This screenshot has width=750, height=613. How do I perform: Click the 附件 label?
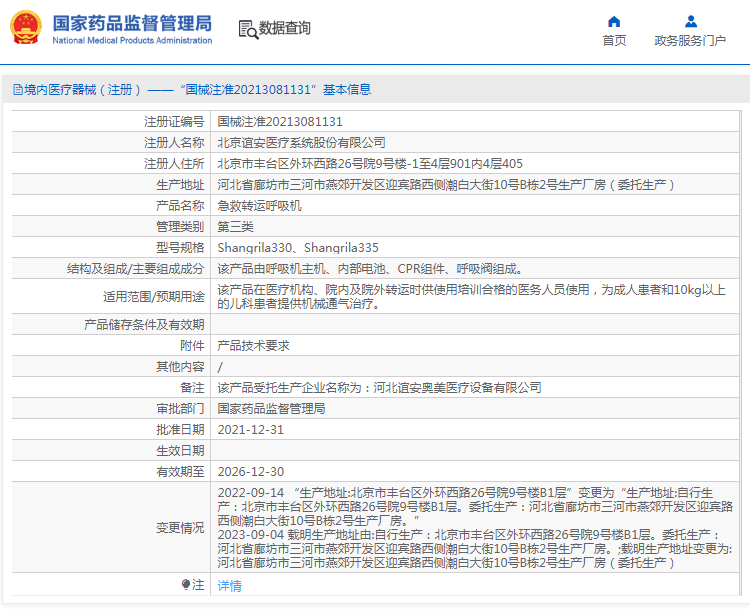[192, 346]
